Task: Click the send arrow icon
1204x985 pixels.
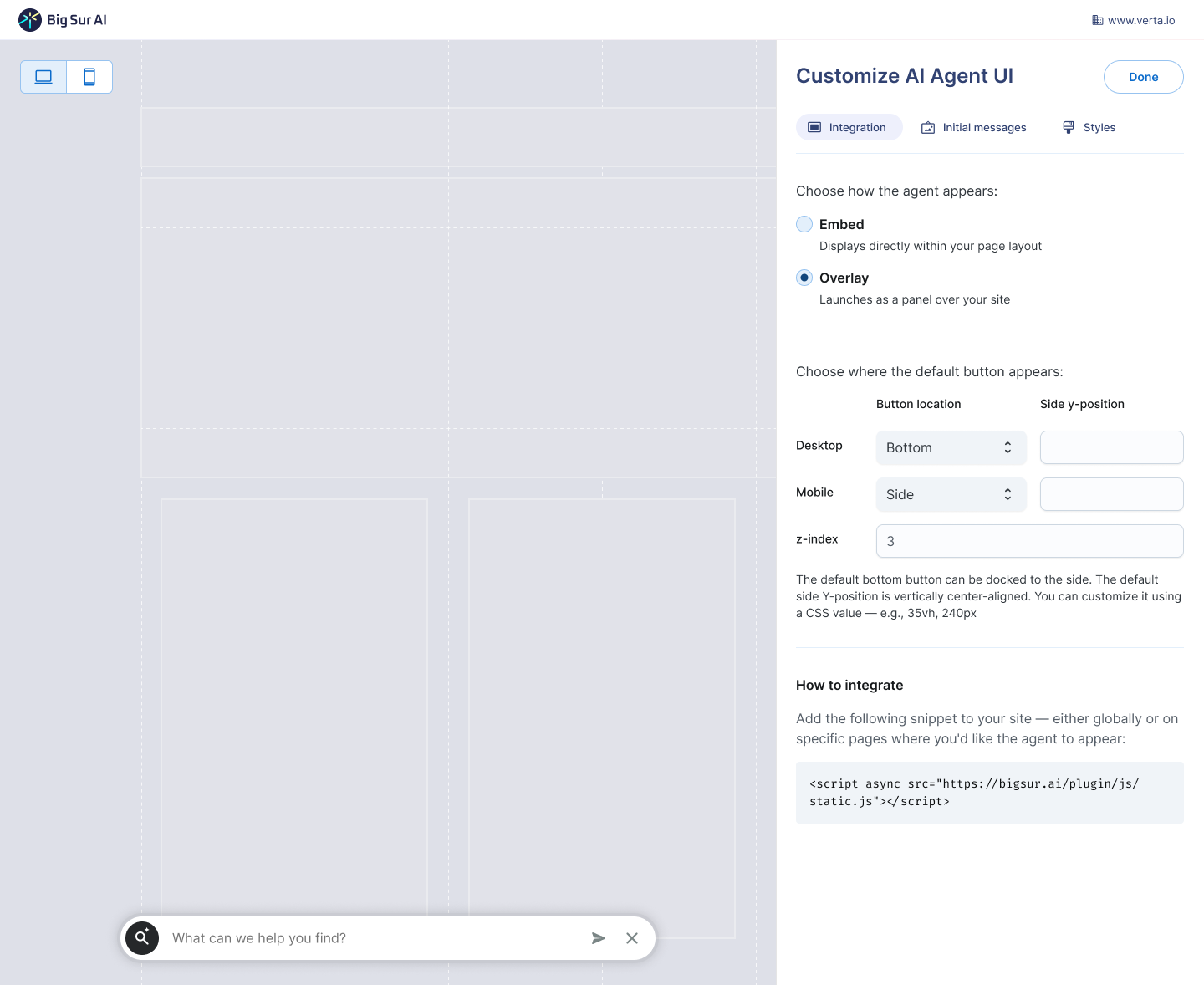Action: pyautogui.click(x=599, y=938)
